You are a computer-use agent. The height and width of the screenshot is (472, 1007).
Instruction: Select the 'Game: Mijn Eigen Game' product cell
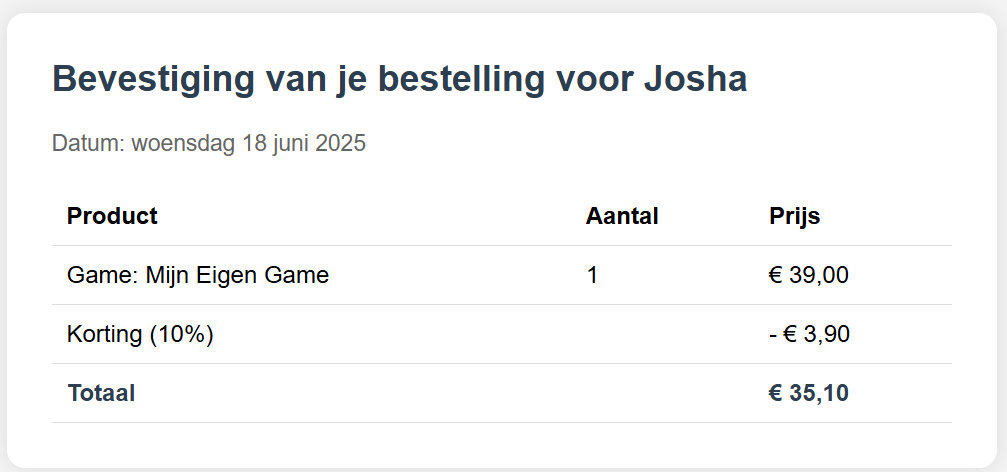(198, 275)
